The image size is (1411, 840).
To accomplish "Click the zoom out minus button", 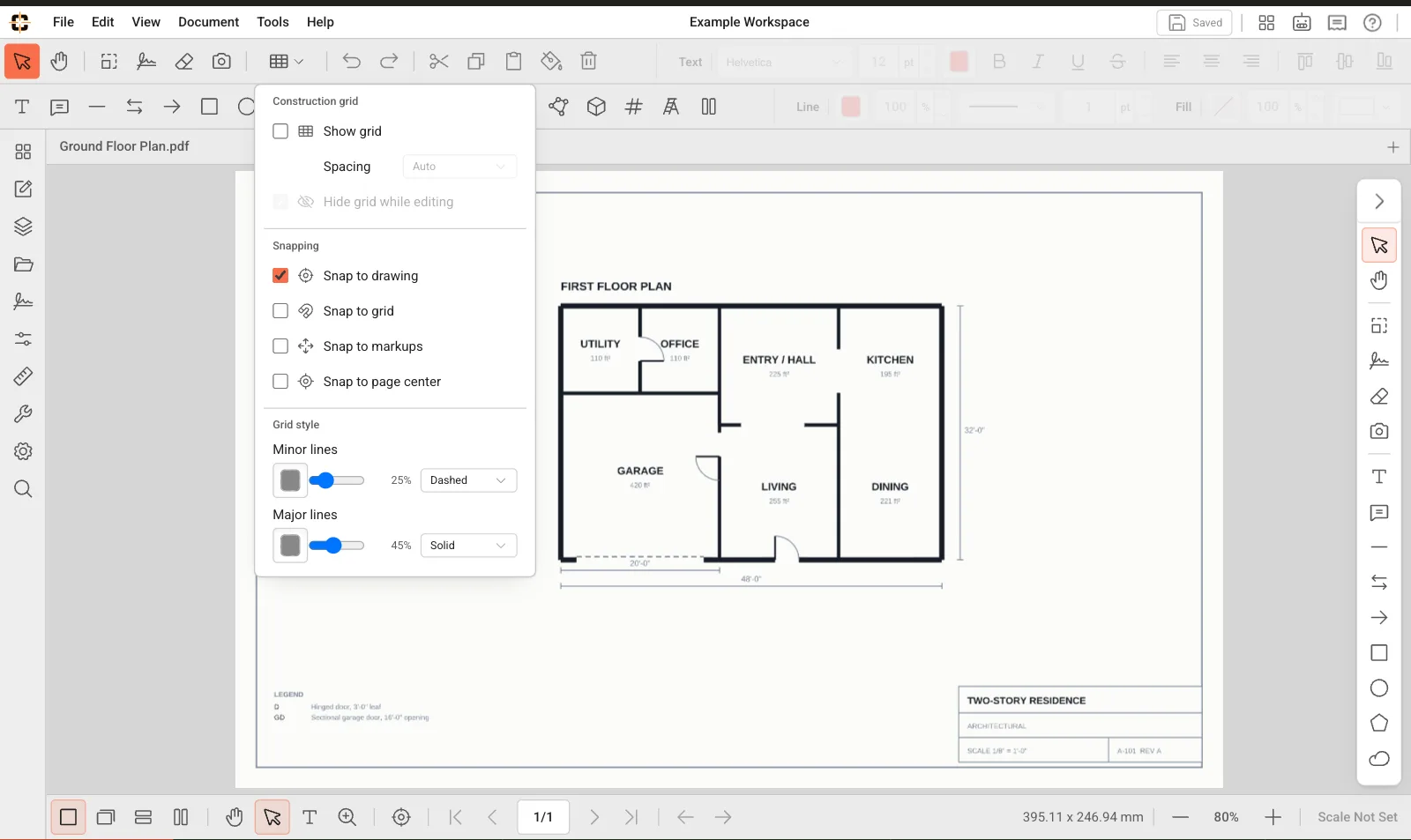I will coord(1180,817).
